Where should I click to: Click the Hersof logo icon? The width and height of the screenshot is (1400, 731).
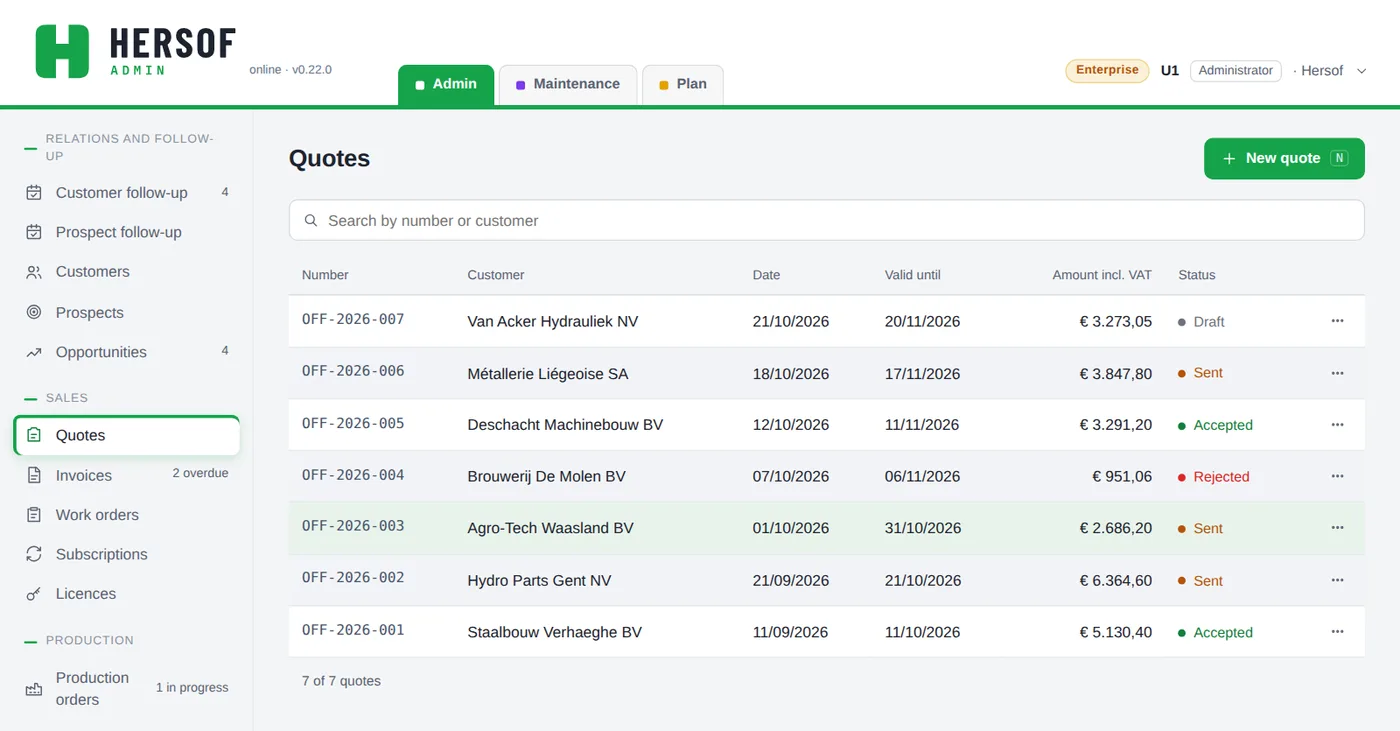[x=62, y=51]
